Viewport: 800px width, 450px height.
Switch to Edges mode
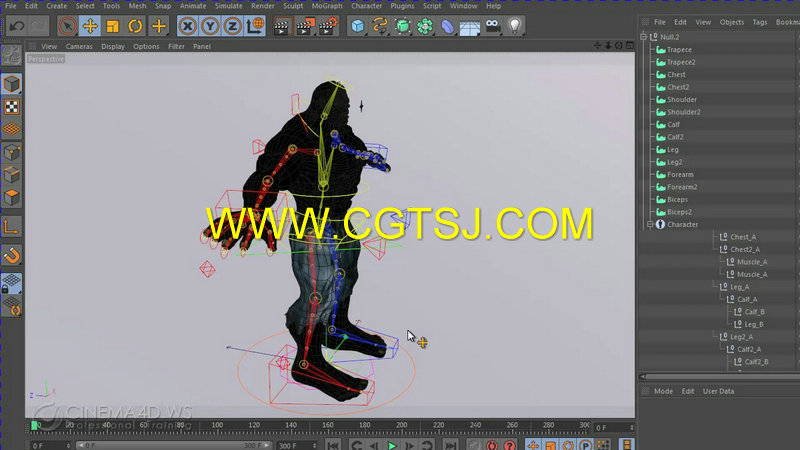tap(11, 174)
